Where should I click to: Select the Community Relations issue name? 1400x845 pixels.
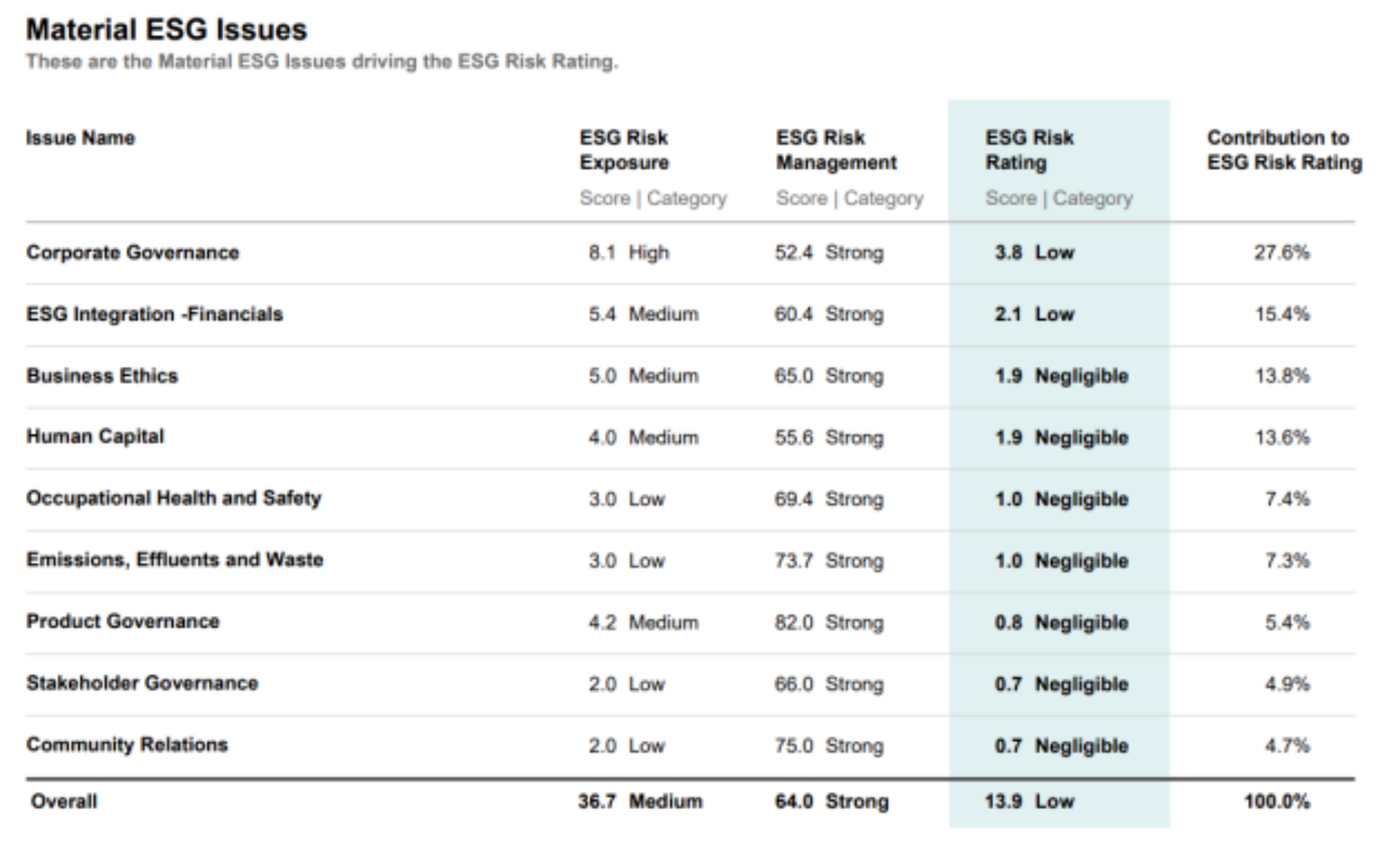tap(127, 744)
